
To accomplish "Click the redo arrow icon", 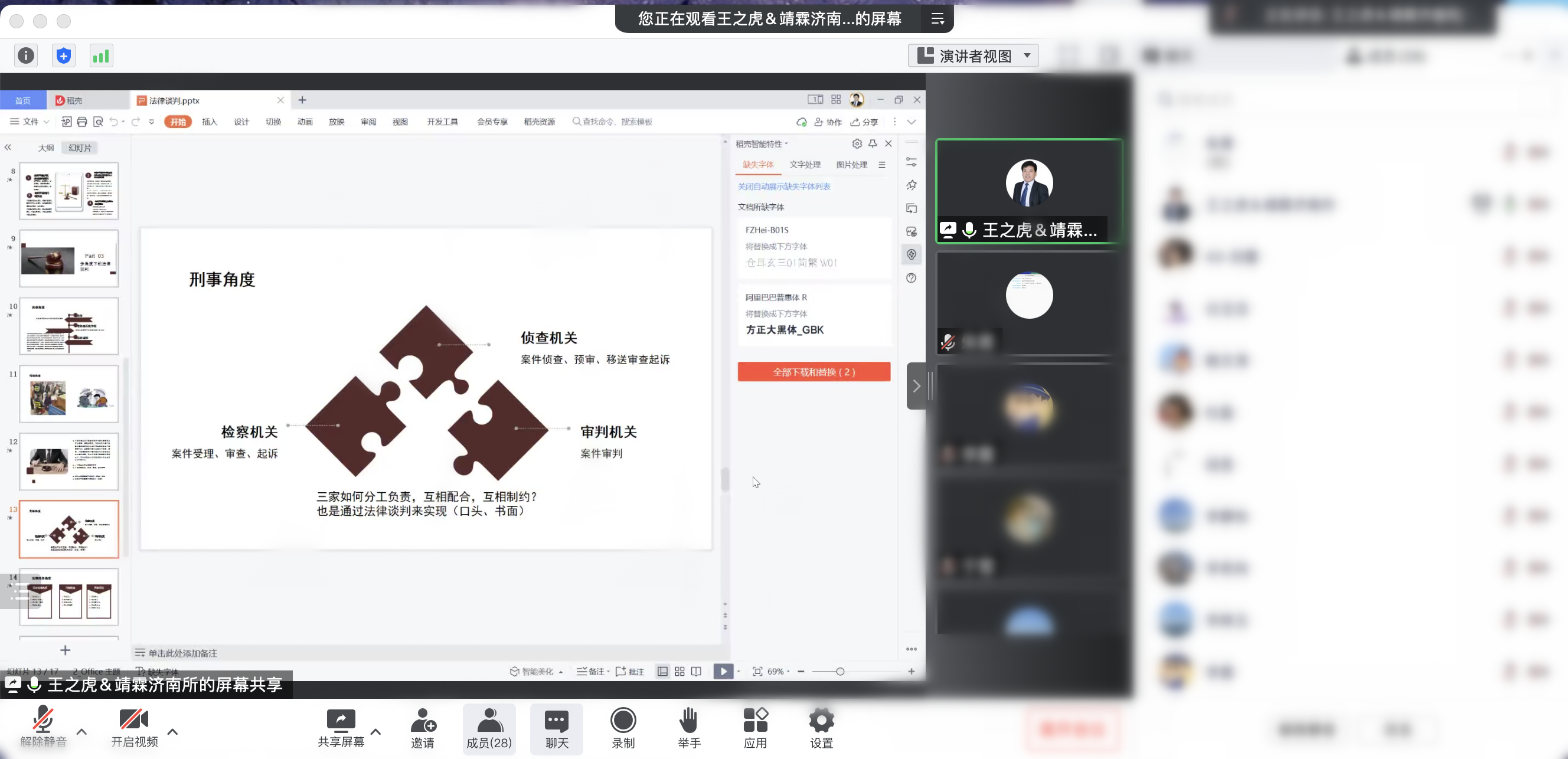I will coord(136,122).
